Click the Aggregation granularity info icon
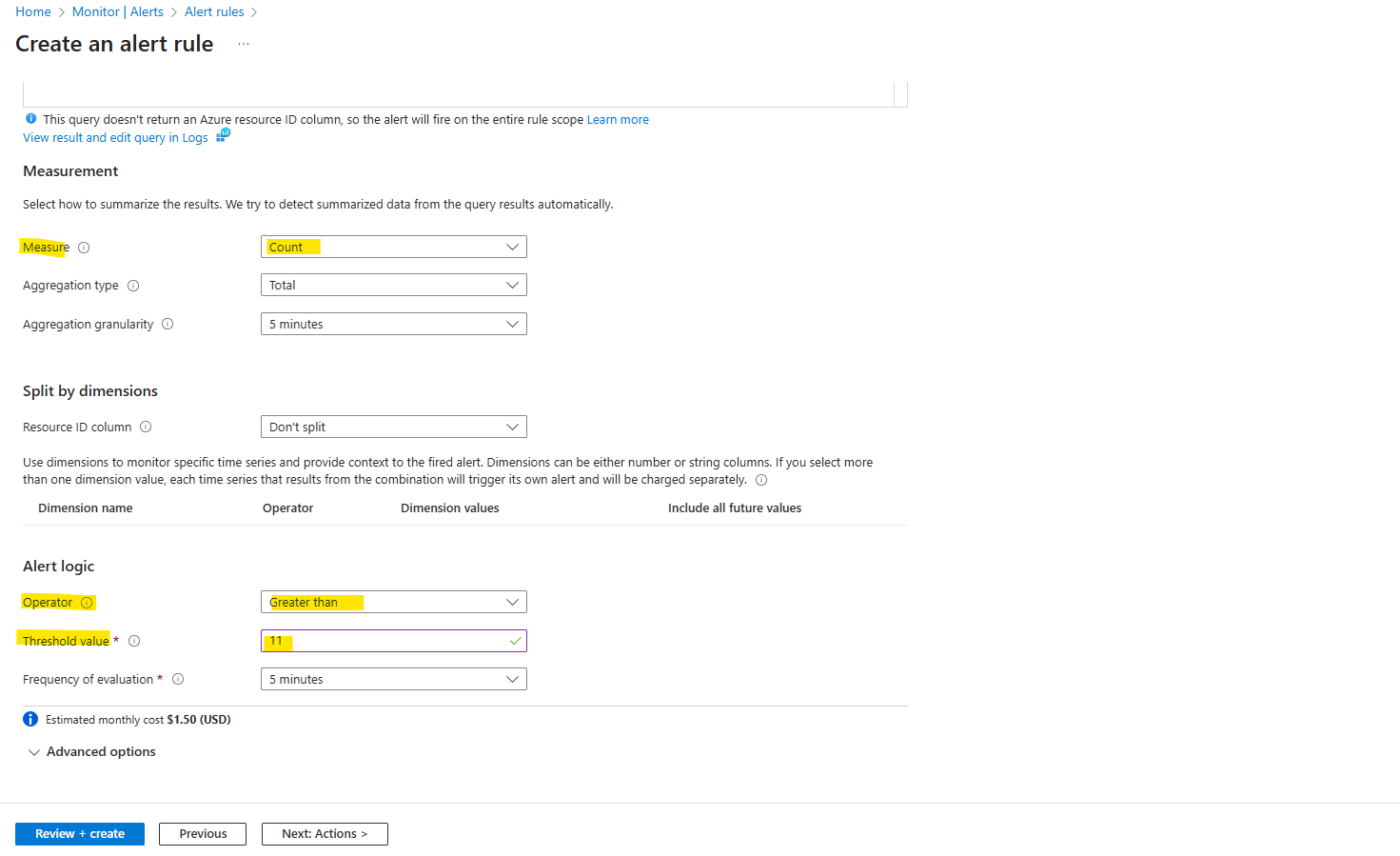 point(168,324)
